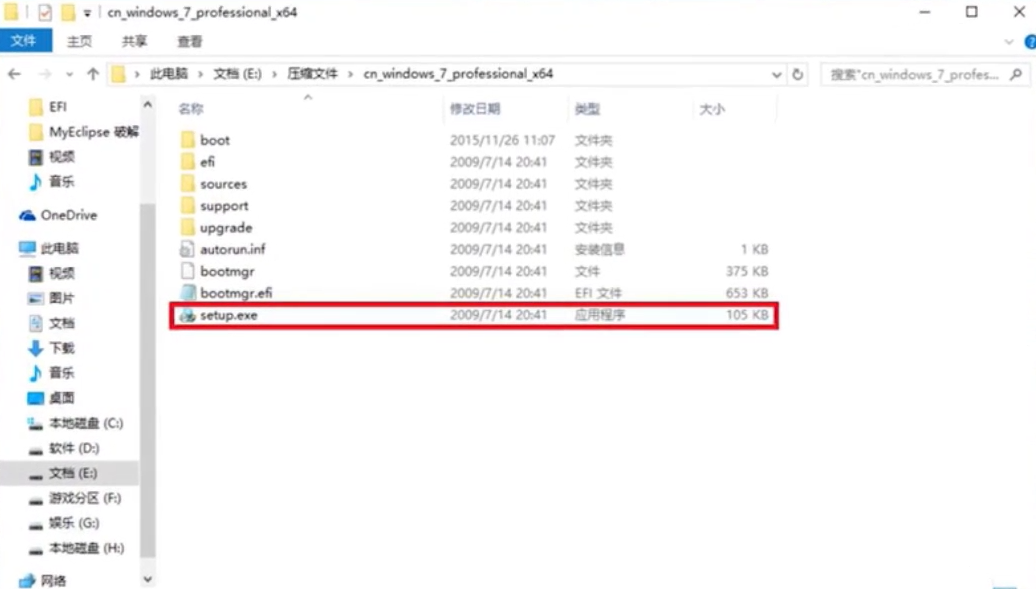Image resolution: width=1036 pixels, height=589 pixels.
Task: Open the setup.exe application file
Action: coord(474,315)
